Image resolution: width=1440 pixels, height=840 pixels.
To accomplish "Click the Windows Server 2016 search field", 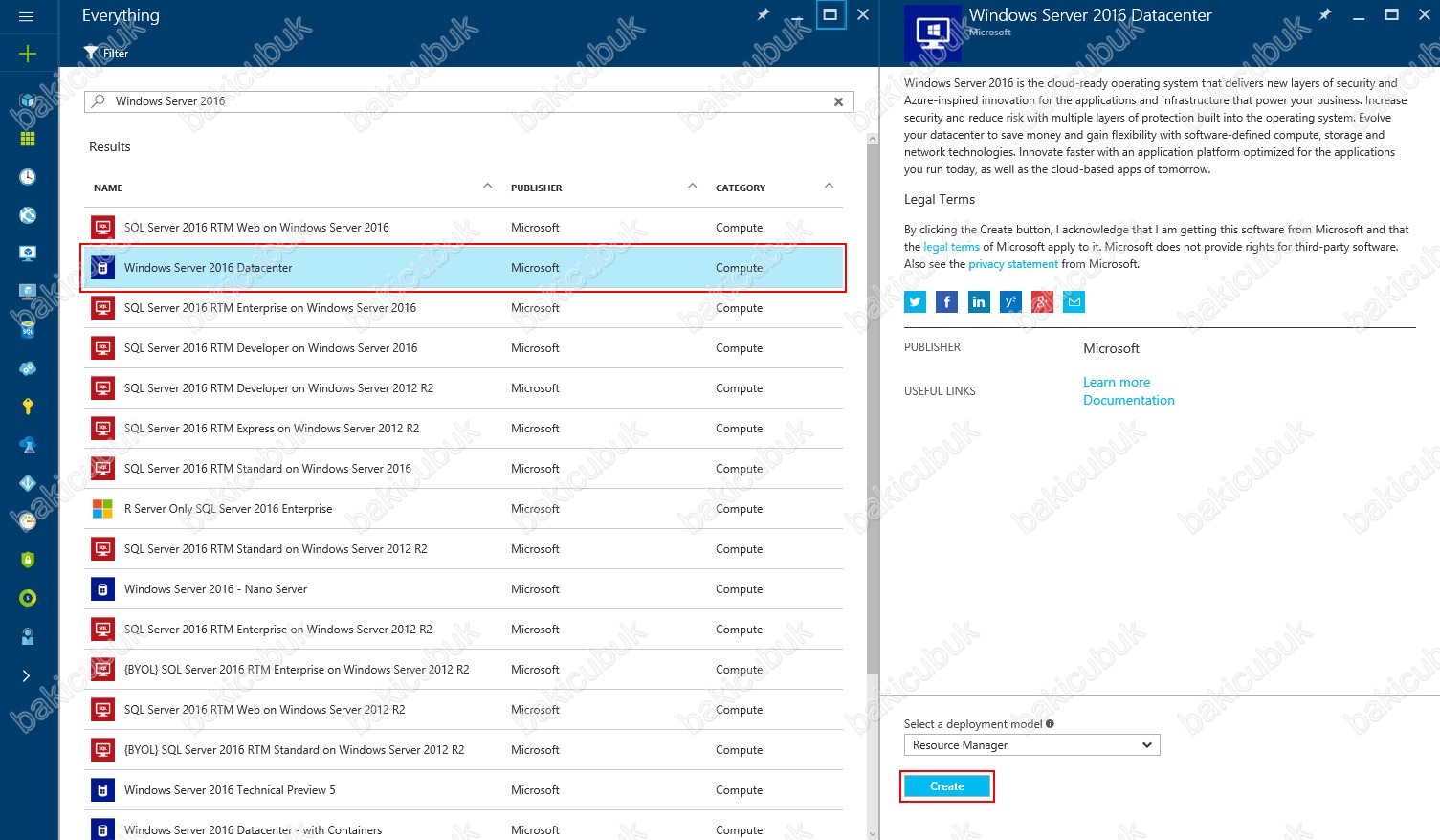I will click(x=459, y=101).
